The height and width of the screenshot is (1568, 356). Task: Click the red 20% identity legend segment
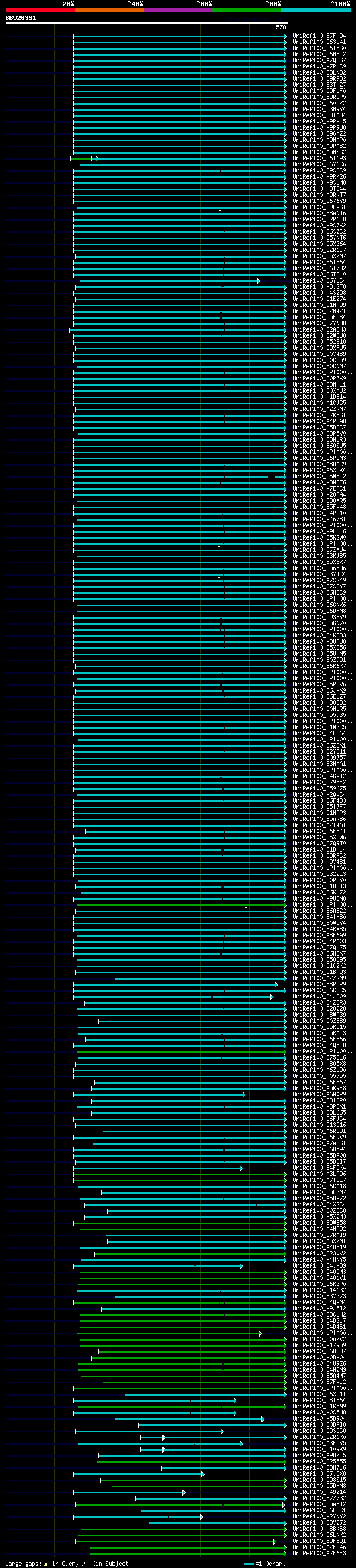tap(39, 10)
